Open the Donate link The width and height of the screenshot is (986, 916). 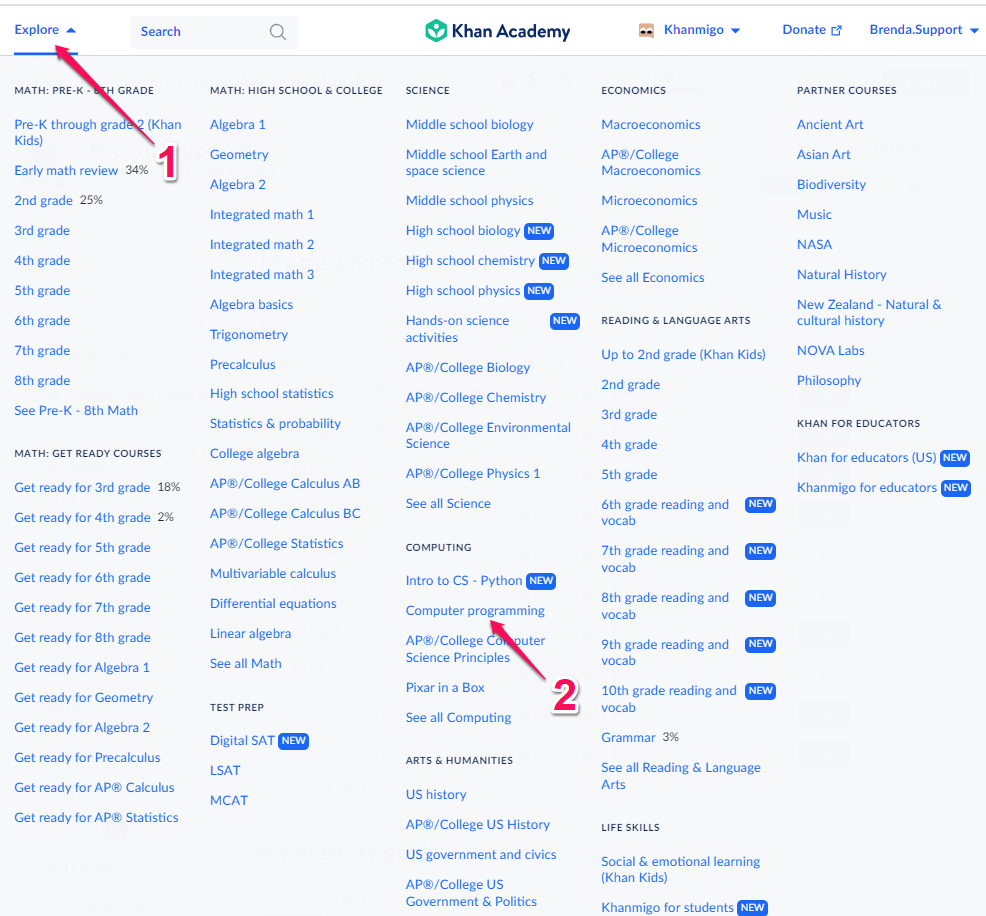(x=812, y=30)
